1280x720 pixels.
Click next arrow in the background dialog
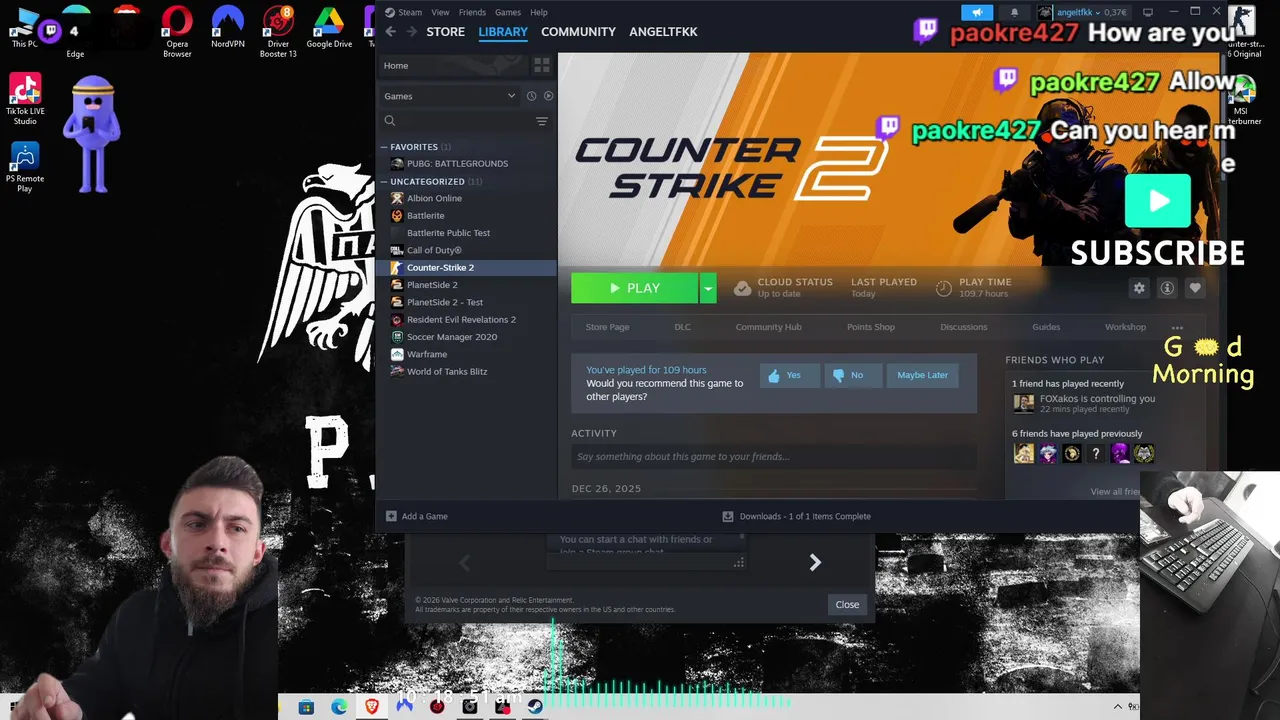(815, 563)
